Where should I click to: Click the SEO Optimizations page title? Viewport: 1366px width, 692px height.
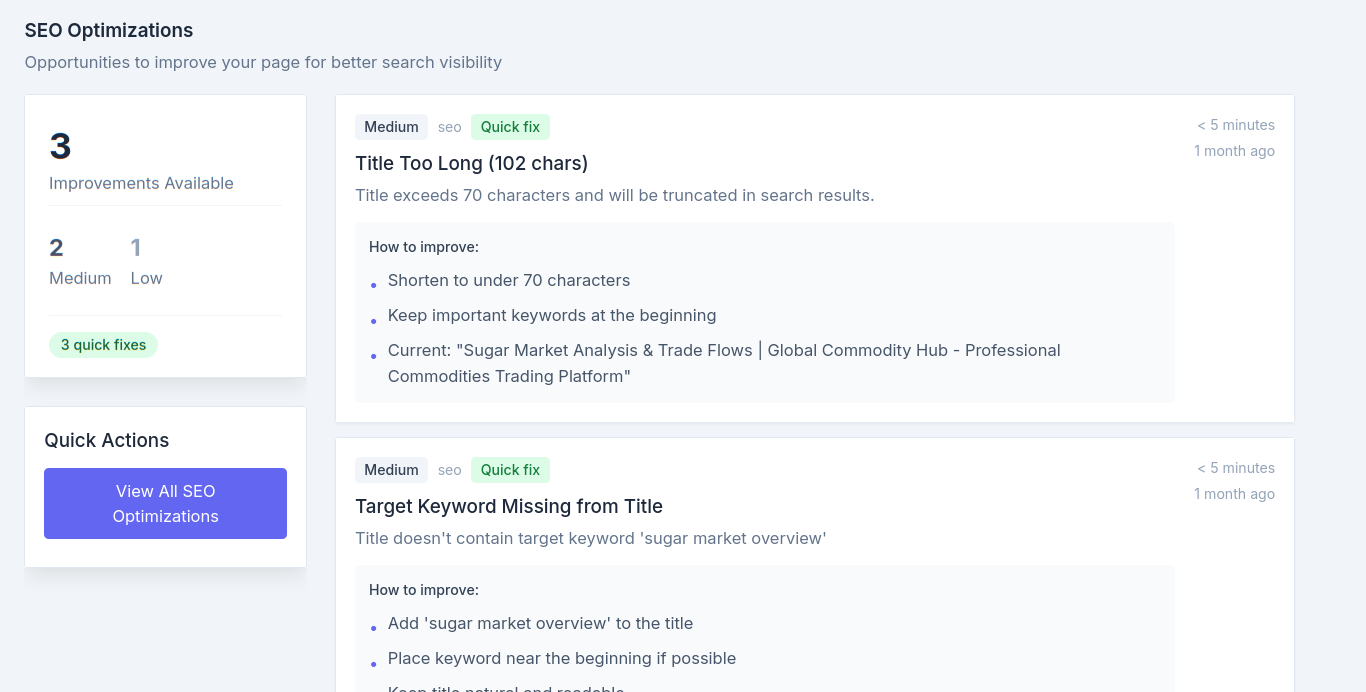click(x=109, y=31)
